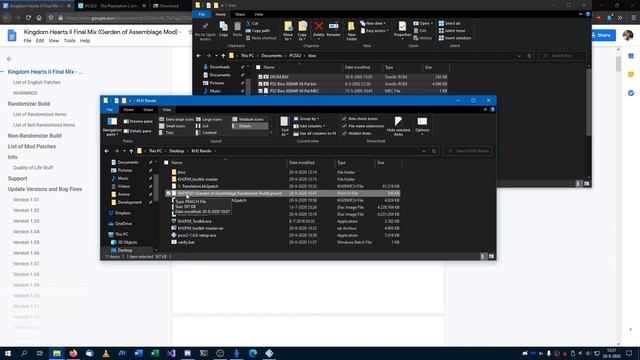This screenshot has height=360, width=640.
Task: Click Invert selection in bios window
Action: pyautogui.click(x=455, y=38)
